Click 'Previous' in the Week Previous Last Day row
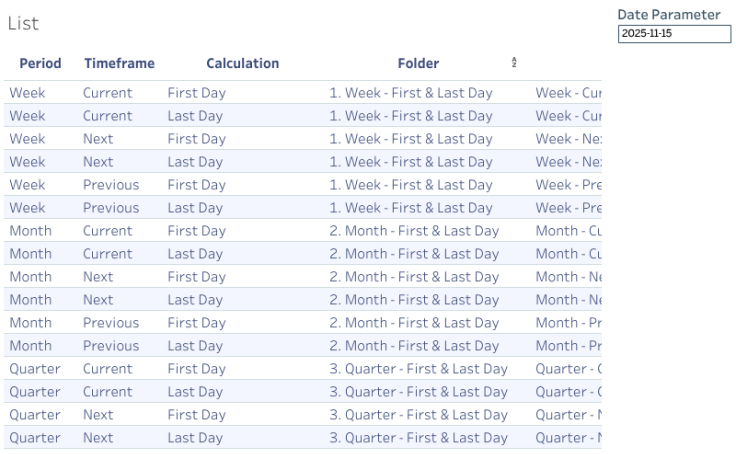The height and width of the screenshot is (454, 736). [111, 208]
